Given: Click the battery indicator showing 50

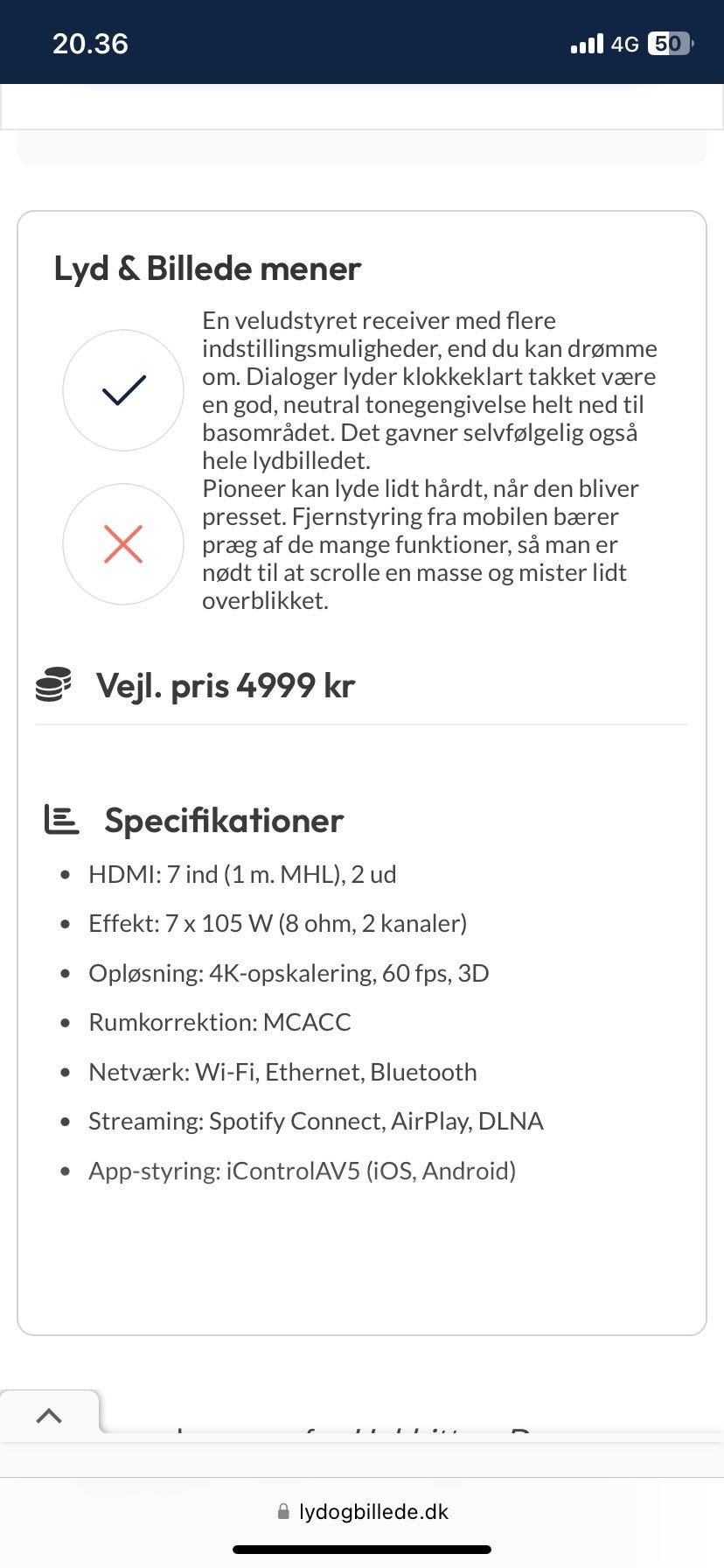Looking at the screenshot, I should 668,43.
